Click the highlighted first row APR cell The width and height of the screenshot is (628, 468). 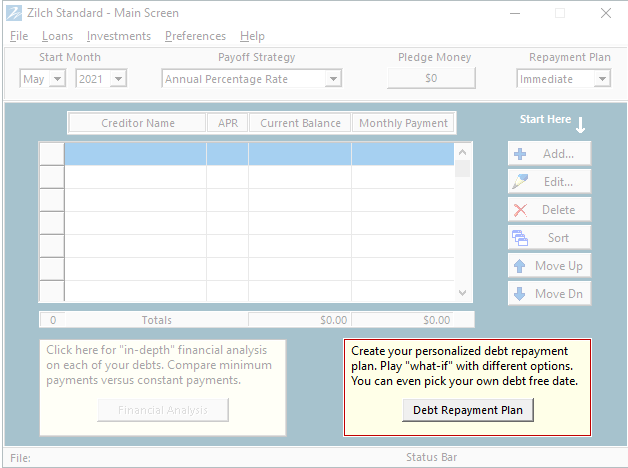point(227,154)
